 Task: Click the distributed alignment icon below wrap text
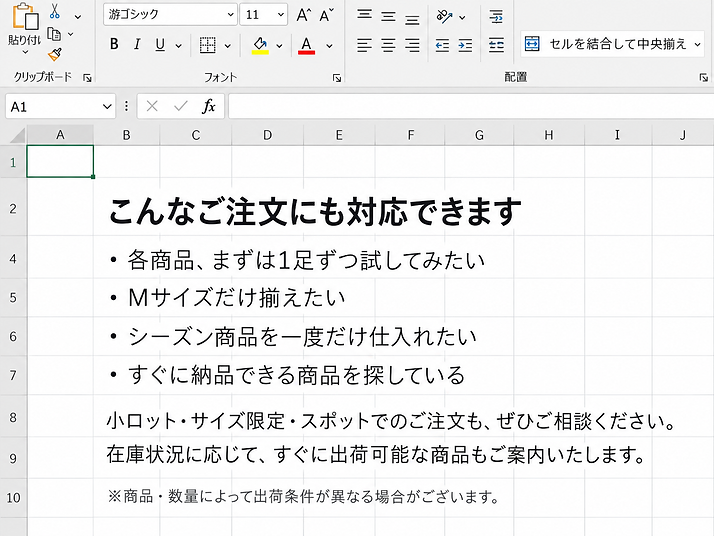pos(496,45)
